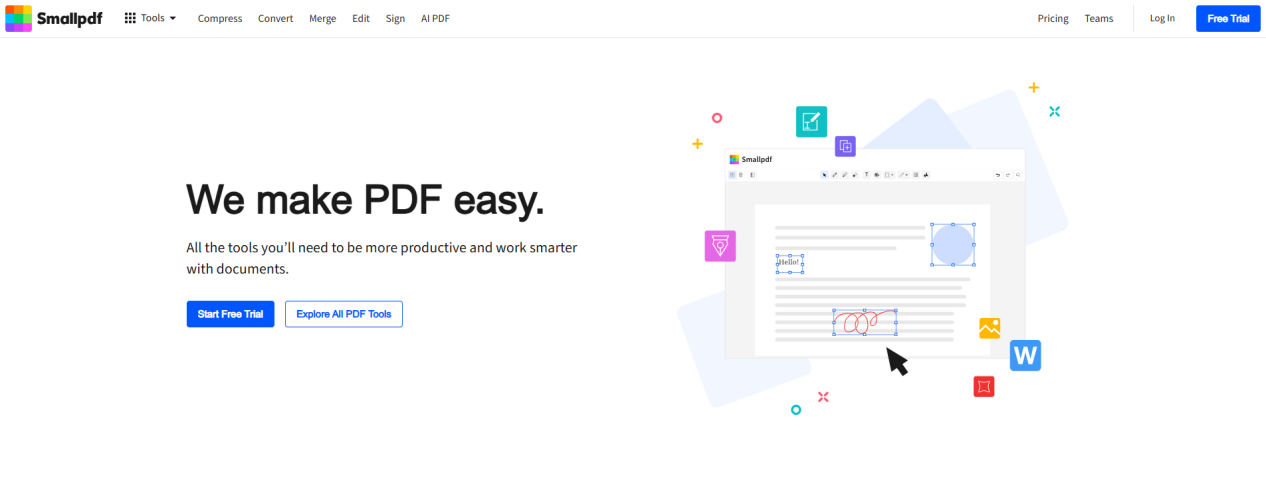Click the Log In link
The image size is (1266, 490).
1162,18
